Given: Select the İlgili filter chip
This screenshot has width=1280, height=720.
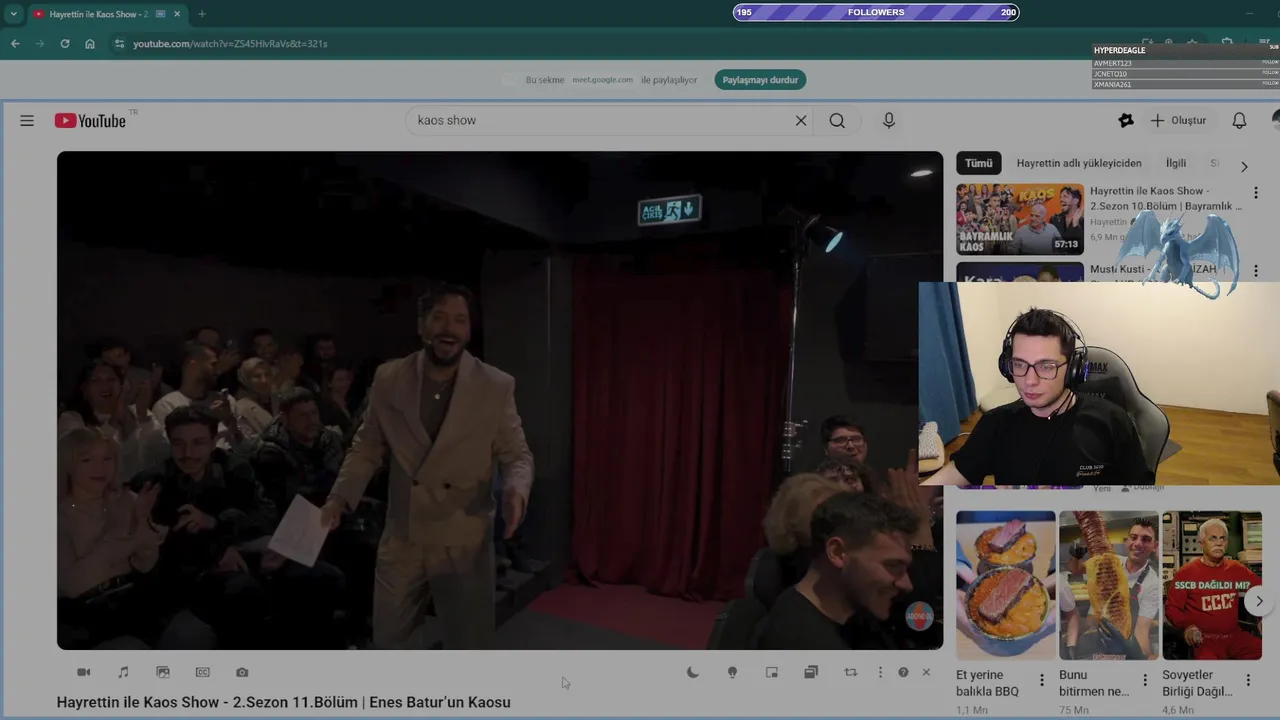Looking at the screenshot, I should [x=1176, y=163].
